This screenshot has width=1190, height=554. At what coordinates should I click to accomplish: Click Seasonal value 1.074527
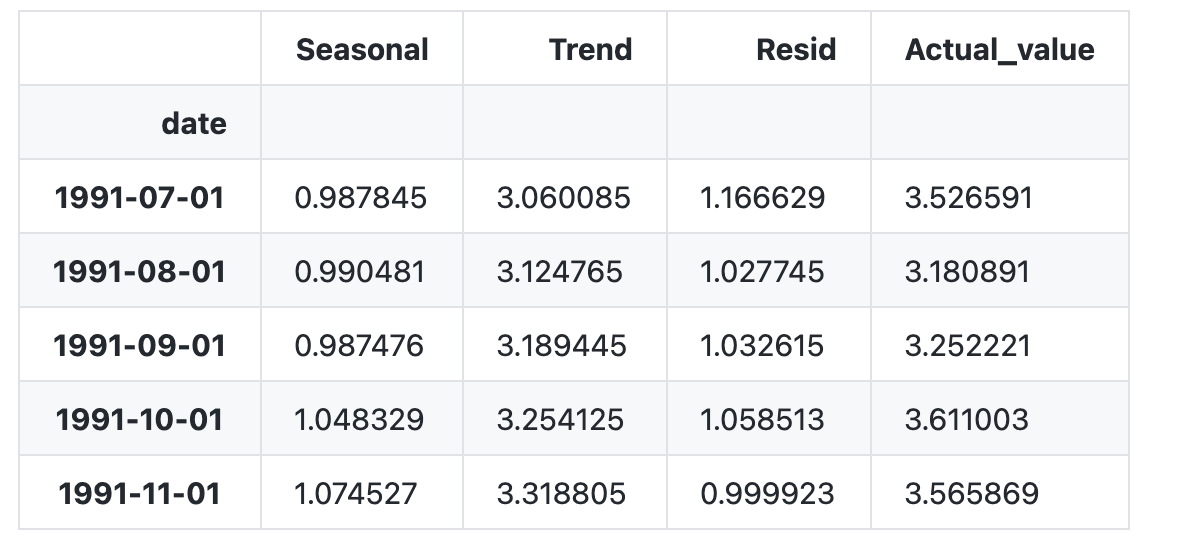[x=356, y=494]
